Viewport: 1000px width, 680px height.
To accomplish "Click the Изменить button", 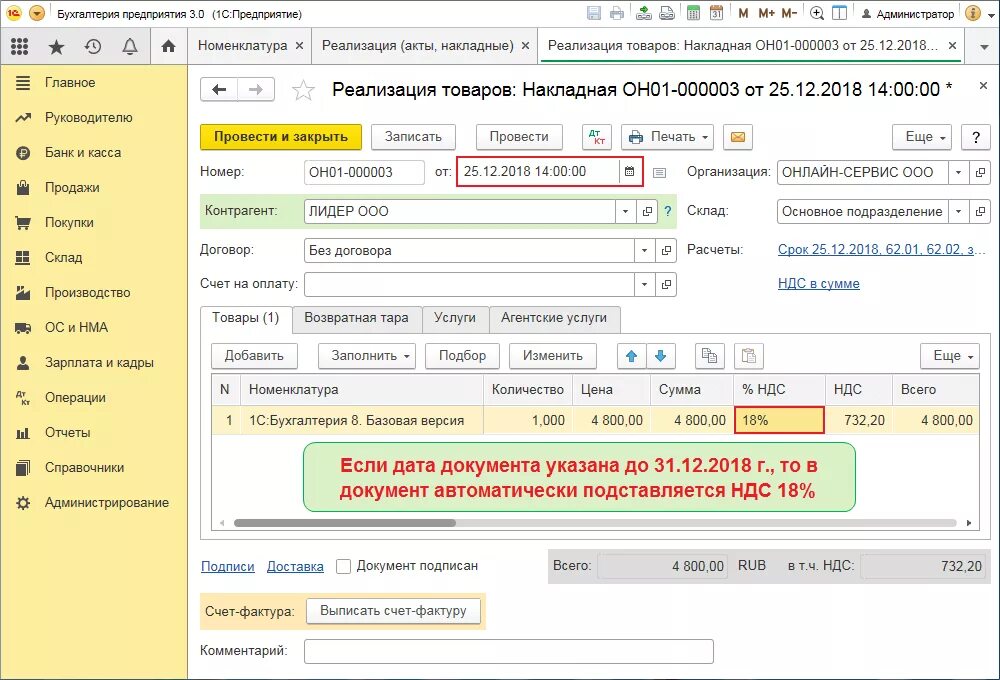I will point(553,356).
